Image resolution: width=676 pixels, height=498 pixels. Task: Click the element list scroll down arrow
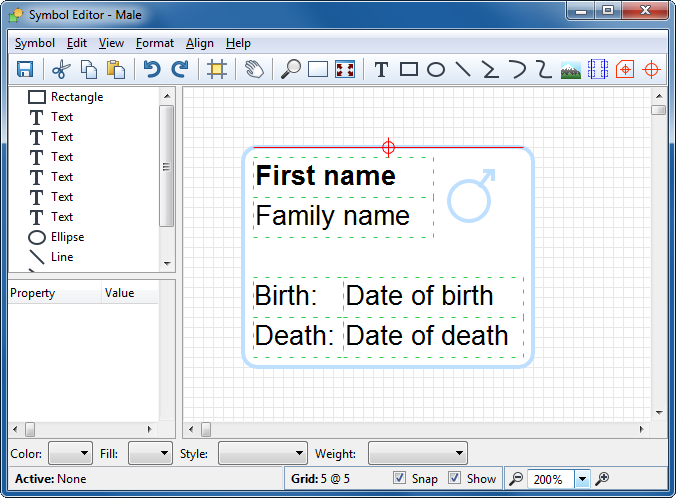coord(167,263)
